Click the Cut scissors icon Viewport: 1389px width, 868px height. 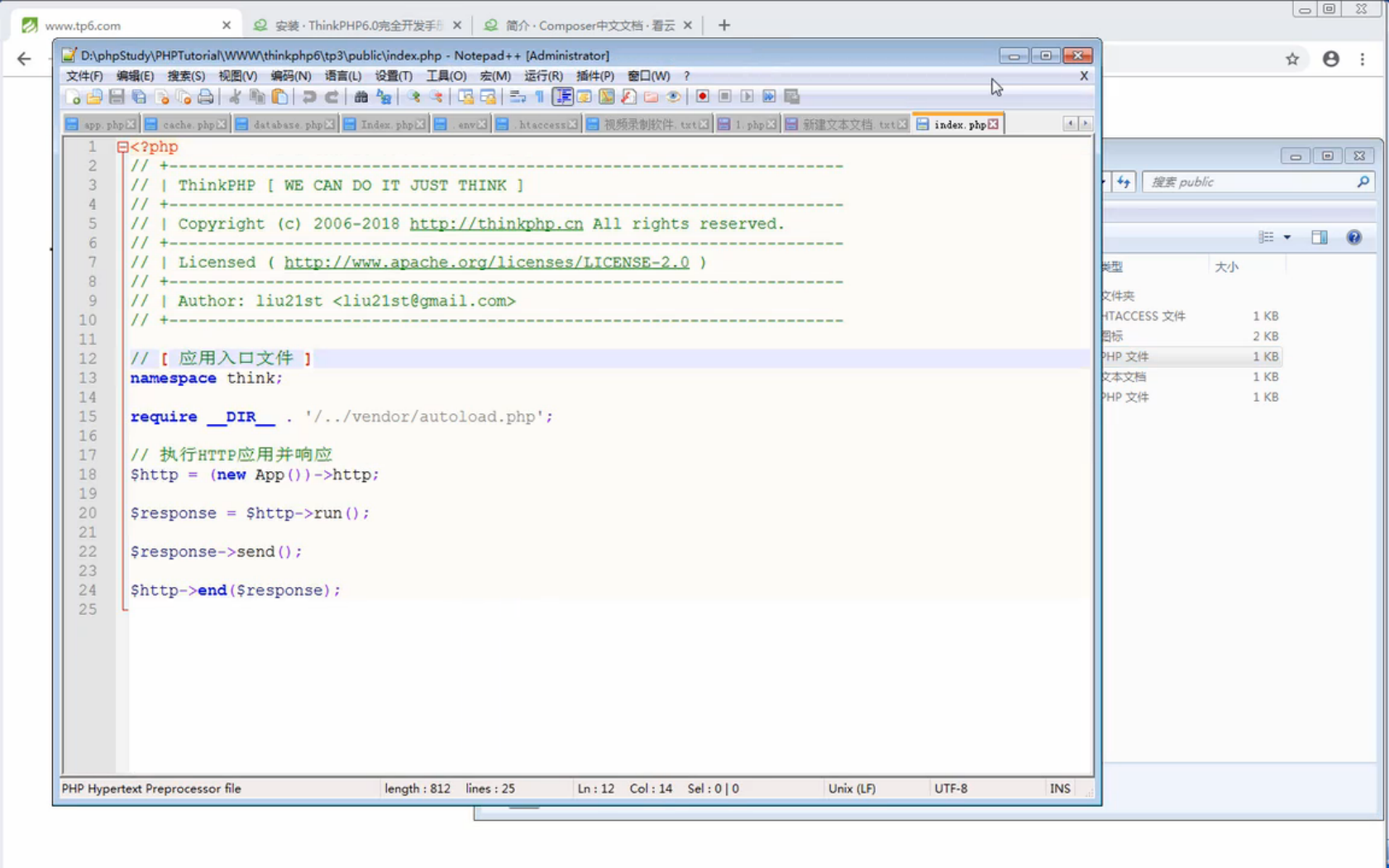tap(235, 97)
